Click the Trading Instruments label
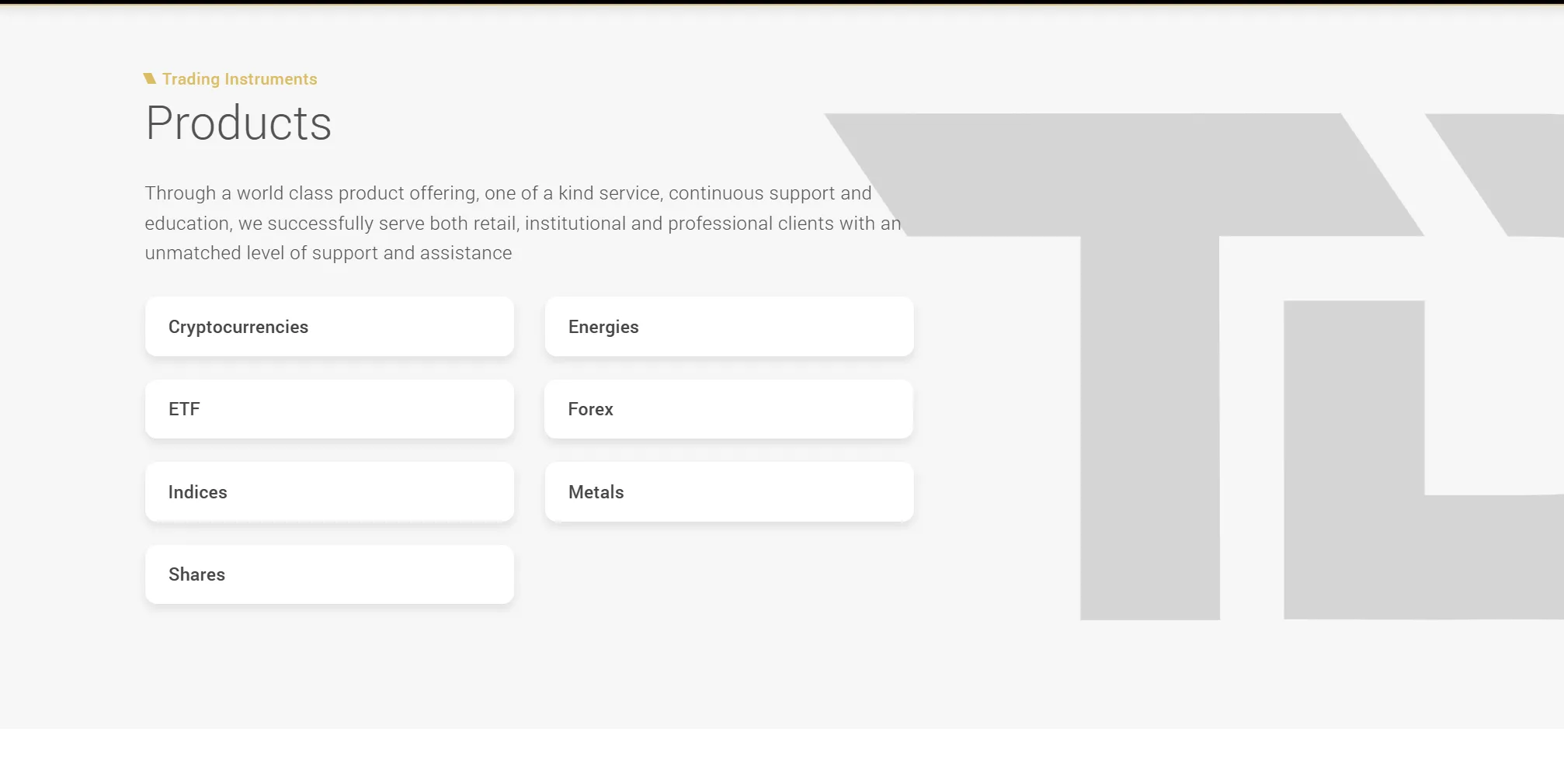The height and width of the screenshot is (784, 1564). (239, 79)
